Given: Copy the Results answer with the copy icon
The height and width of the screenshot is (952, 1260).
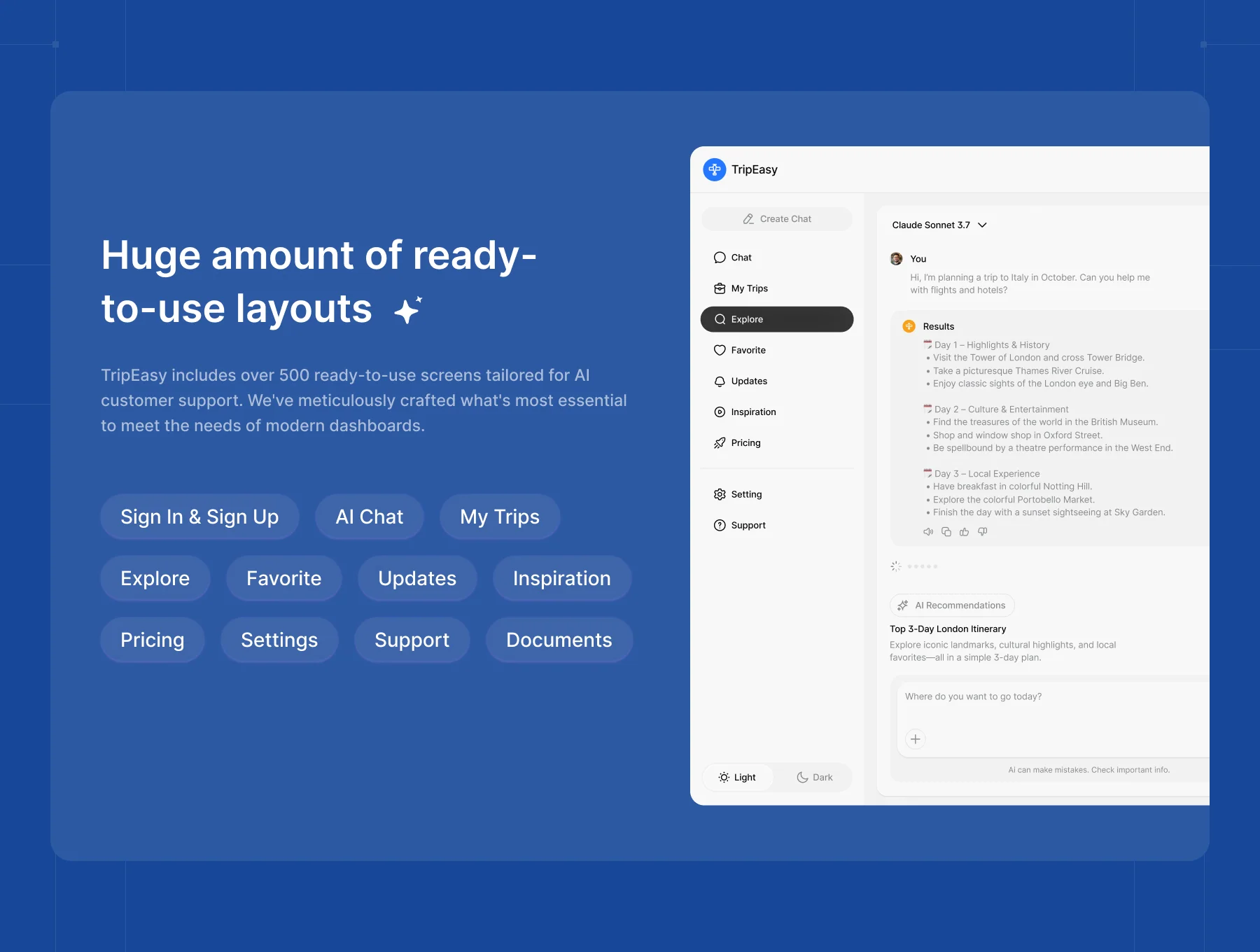Looking at the screenshot, I should pyautogui.click(x=946, y=532).
